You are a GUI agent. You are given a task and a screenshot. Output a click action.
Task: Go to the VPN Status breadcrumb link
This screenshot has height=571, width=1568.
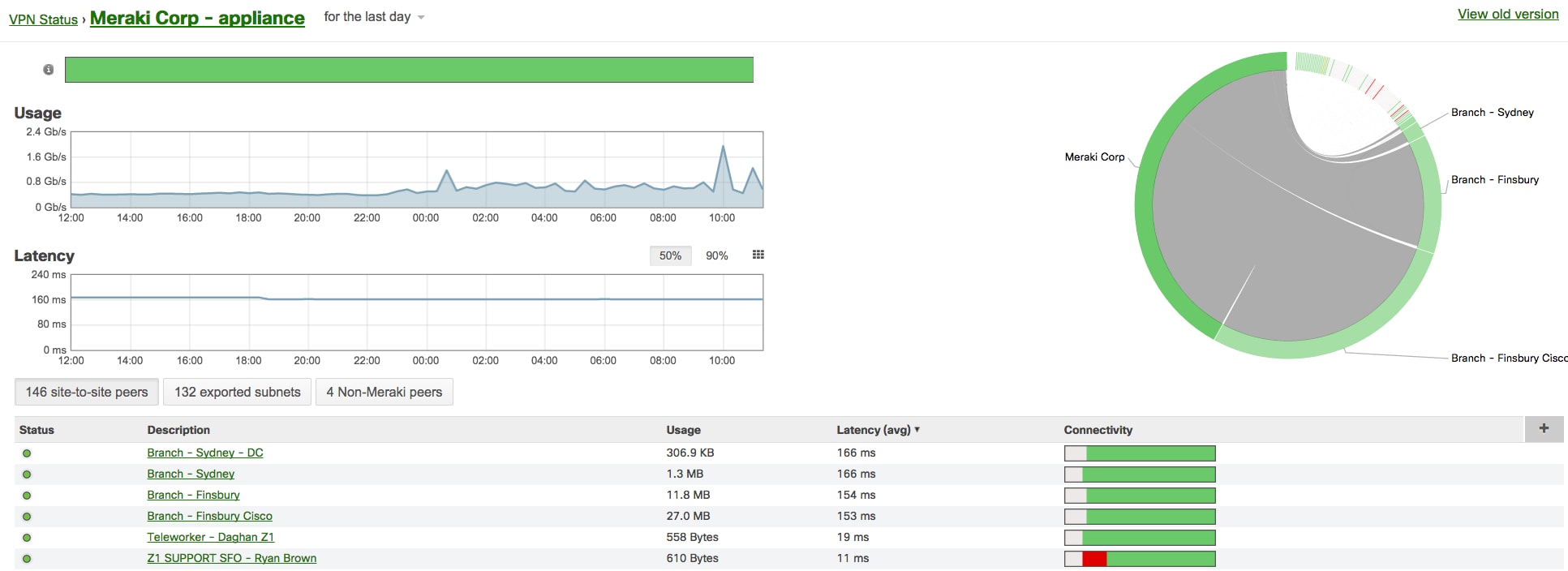tap(43, 19)
